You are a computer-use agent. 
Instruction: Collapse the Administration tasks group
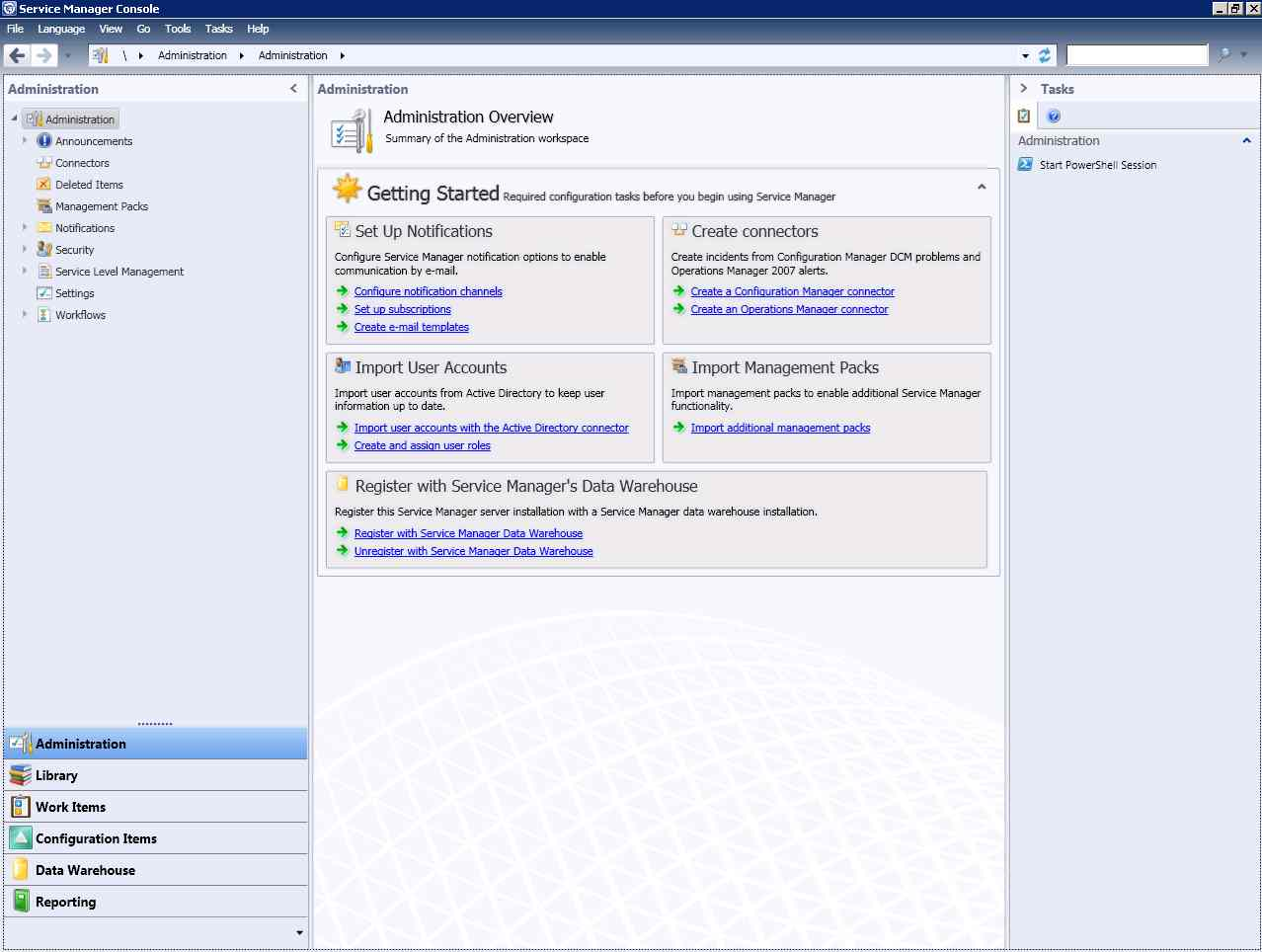pos(1247,141)
